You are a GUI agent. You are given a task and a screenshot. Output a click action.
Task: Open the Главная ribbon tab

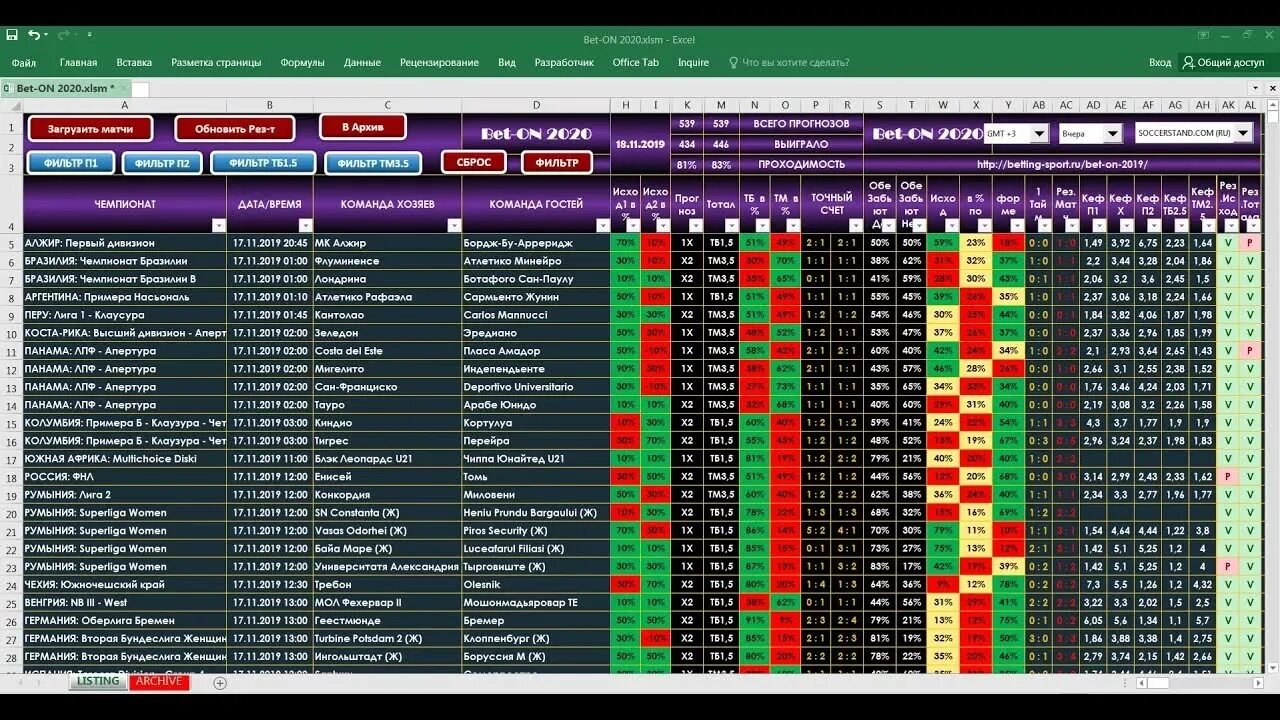pyautogui.click(x=78, y=62)
